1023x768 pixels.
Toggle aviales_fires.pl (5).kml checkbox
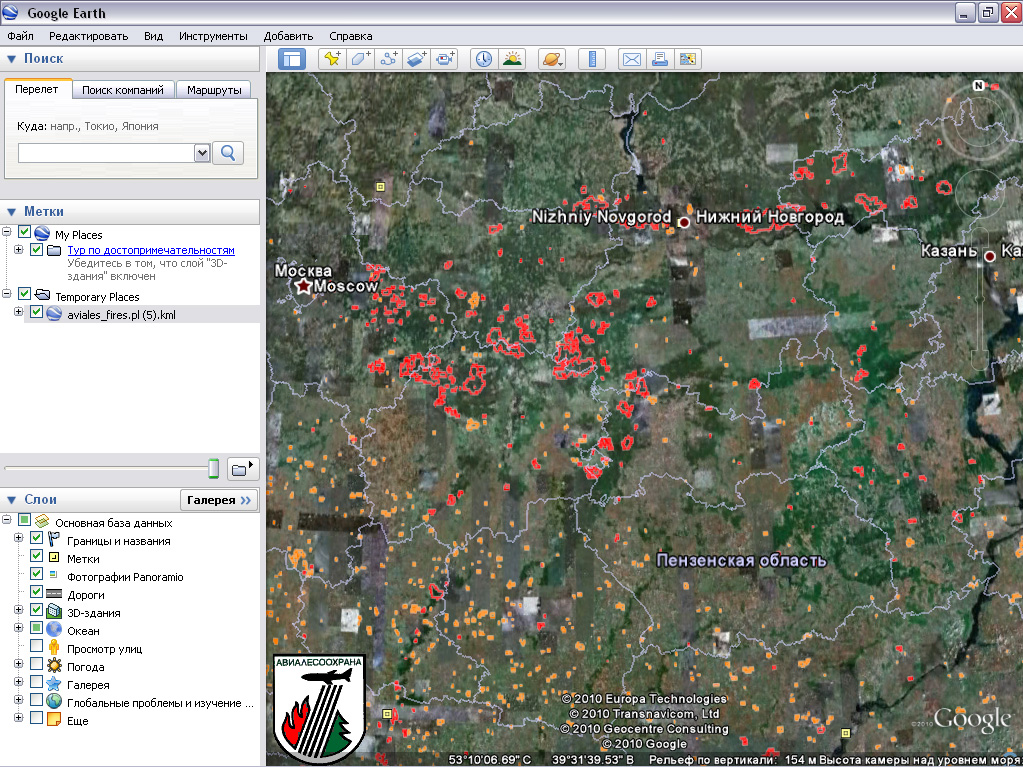tap(37, 312)
